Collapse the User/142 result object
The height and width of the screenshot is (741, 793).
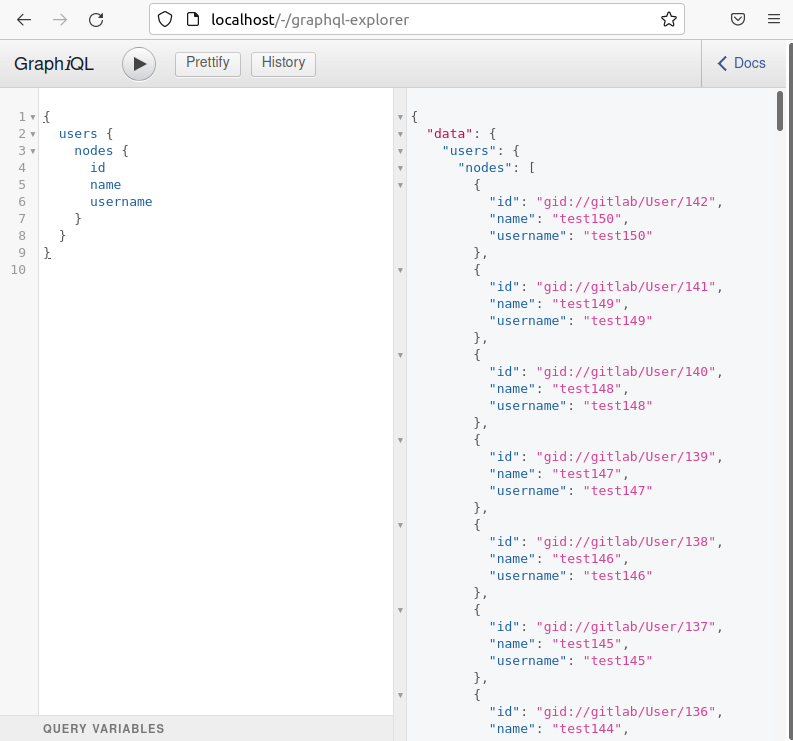[401, 185]
